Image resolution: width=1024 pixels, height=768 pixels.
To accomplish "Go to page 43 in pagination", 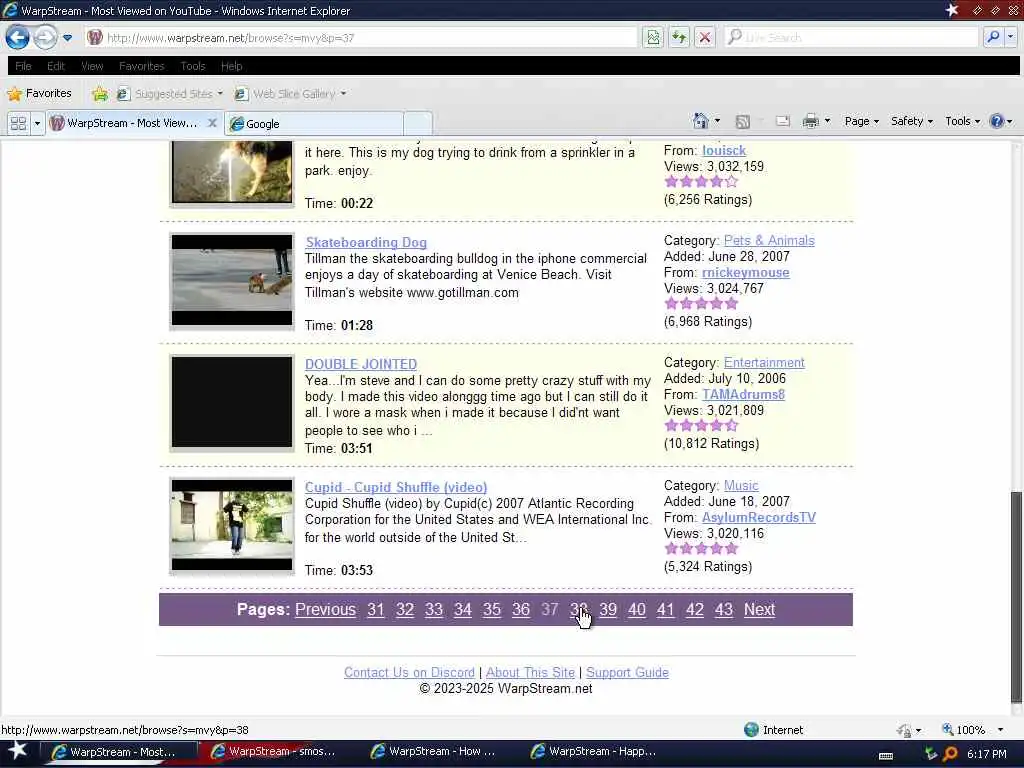I will point(724,609).
